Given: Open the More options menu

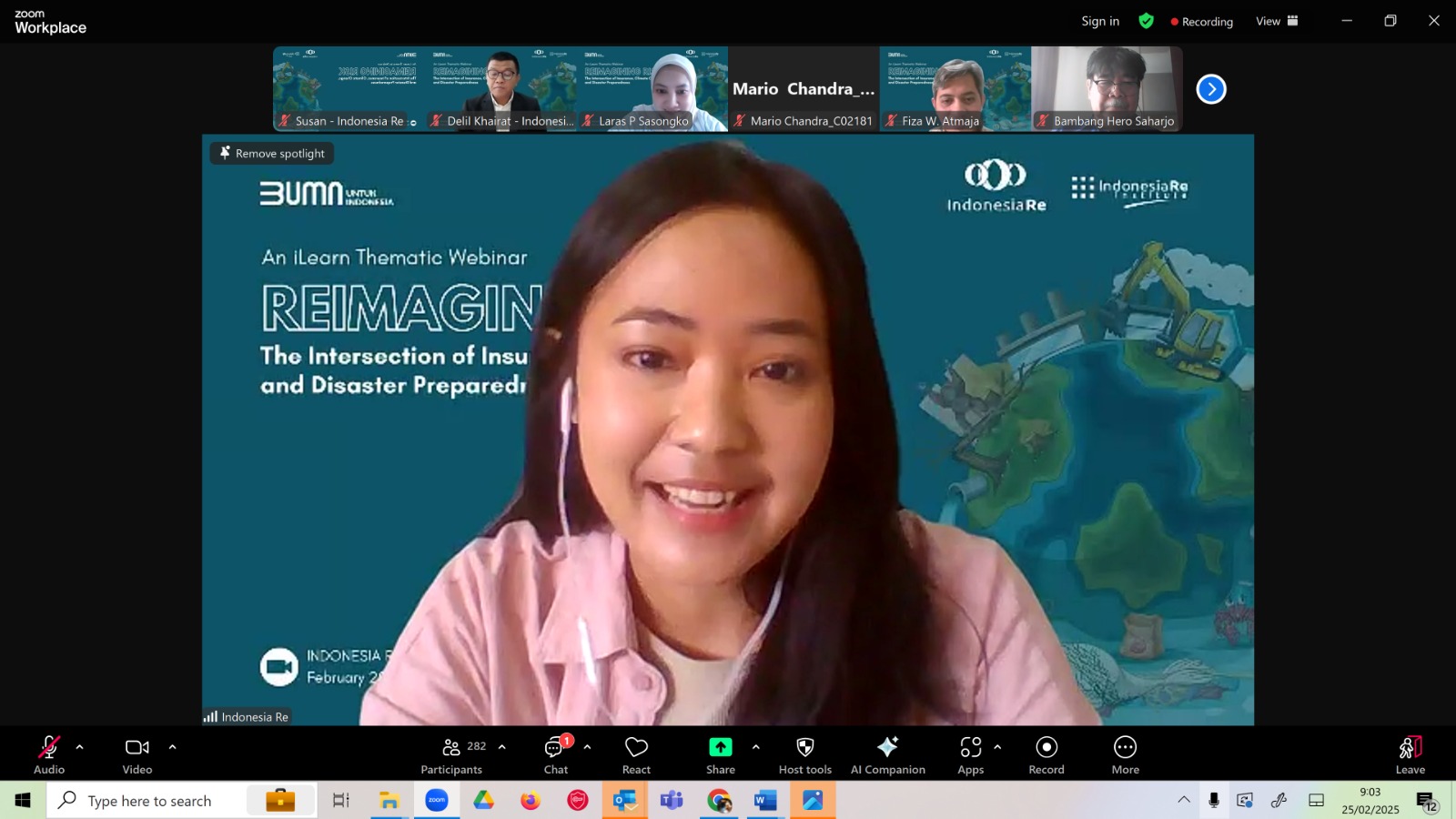Looking at the screenshot, I should pyautogui.click(x=1125, y=755).
